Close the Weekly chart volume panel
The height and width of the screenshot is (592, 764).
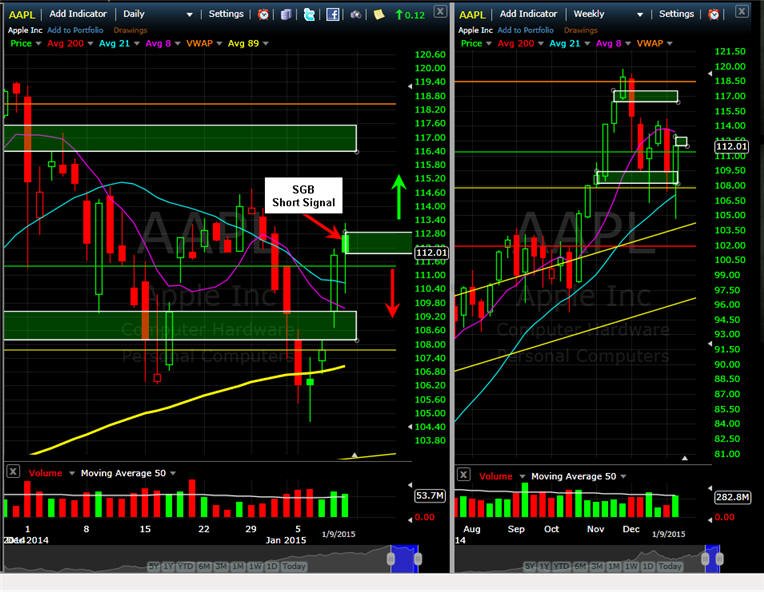pos(463,475)
